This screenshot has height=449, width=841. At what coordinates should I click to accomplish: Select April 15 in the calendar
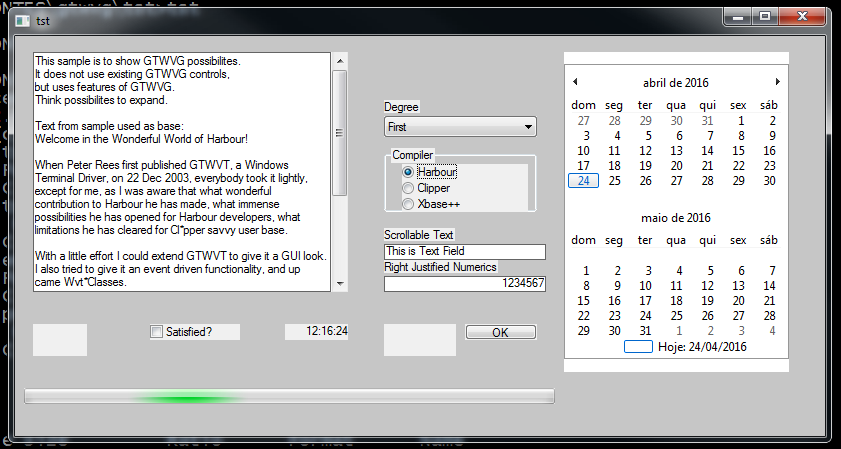(x=738, y=151)
